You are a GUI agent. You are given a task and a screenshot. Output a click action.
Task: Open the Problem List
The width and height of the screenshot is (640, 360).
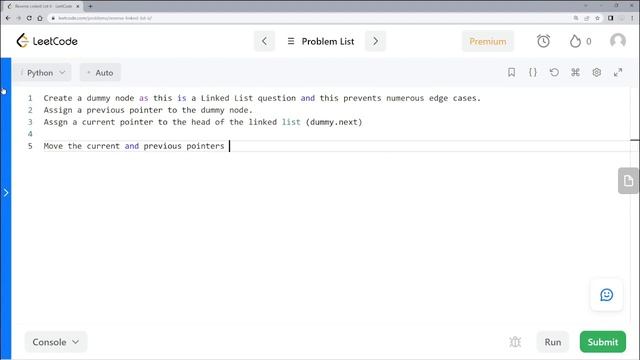[x=321, y=41]
